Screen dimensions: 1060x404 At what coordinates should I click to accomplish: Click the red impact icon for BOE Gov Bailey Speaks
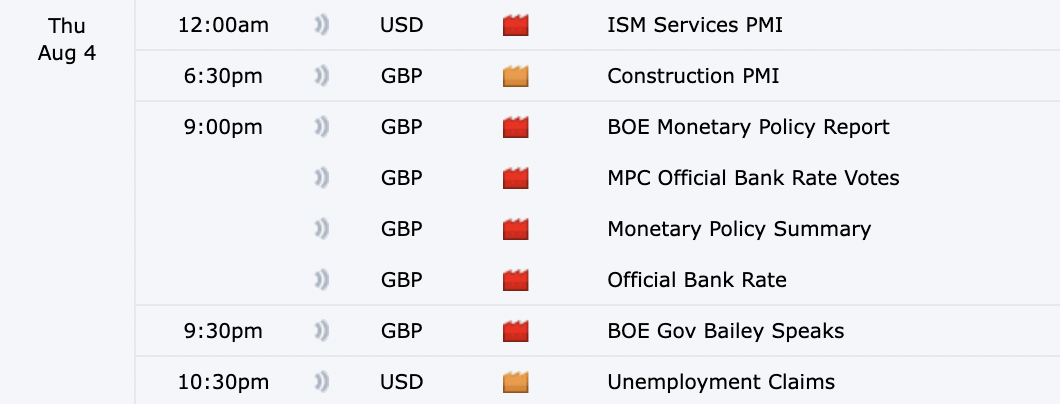[x=515, y=331]
